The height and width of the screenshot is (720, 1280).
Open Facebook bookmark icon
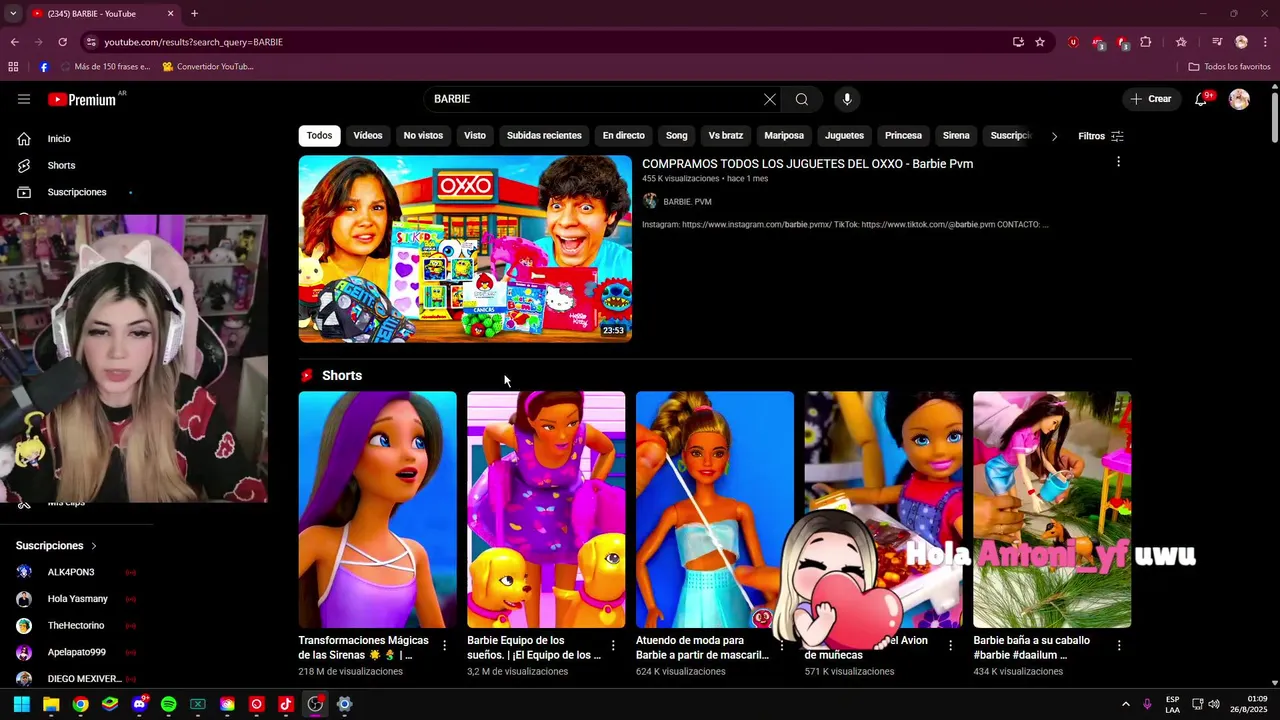[44, 67]
